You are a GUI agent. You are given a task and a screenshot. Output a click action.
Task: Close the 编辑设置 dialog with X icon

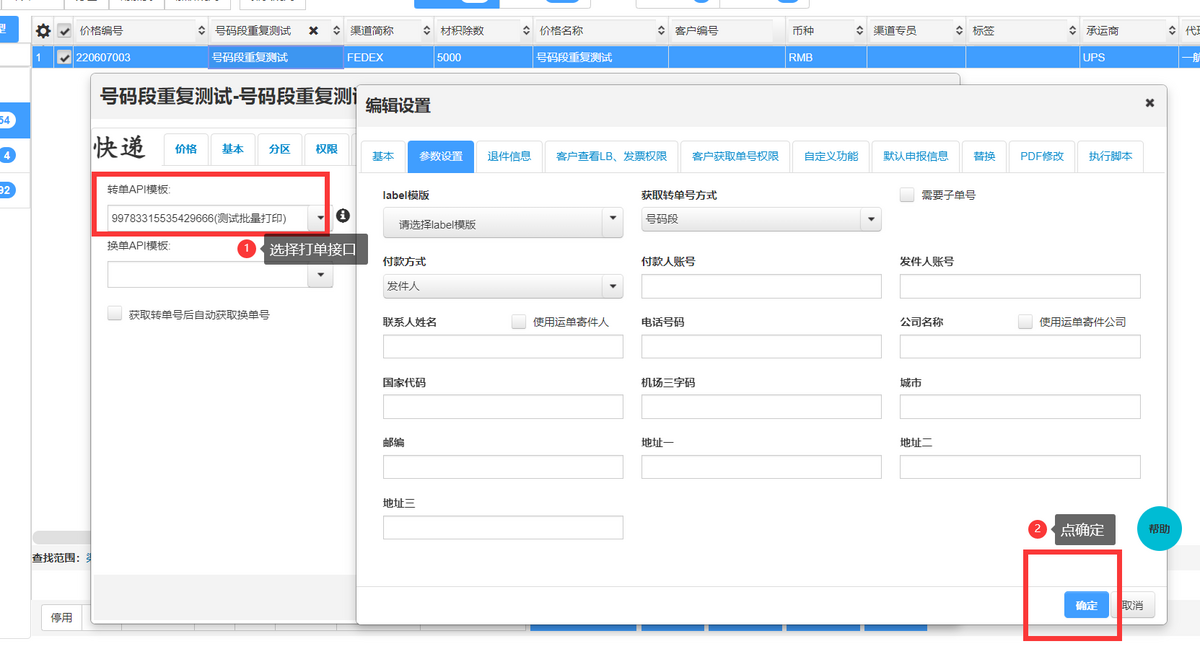click(1149, 103)
